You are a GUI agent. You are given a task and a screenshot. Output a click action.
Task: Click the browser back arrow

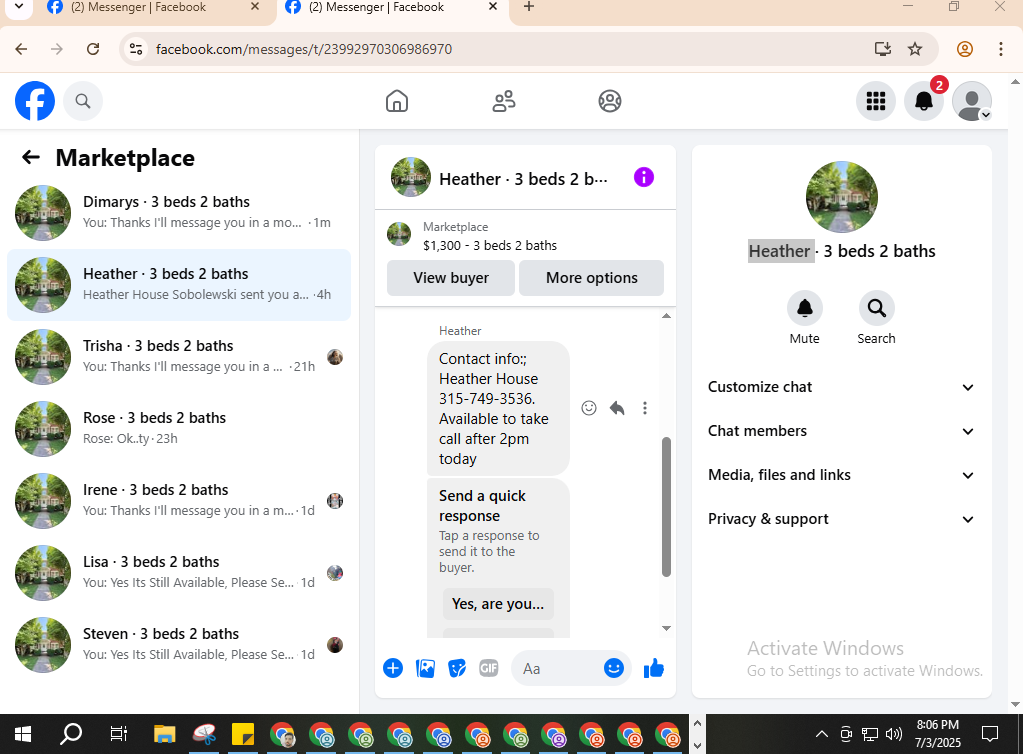point(21,49)
